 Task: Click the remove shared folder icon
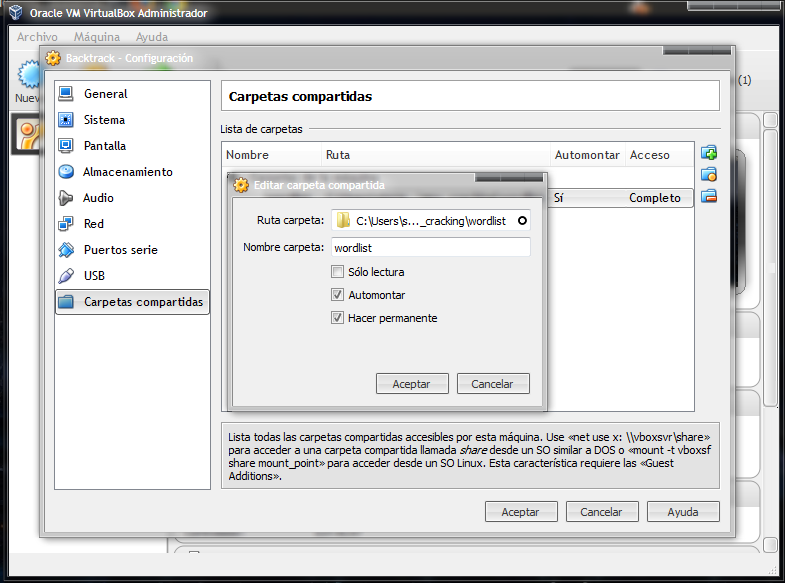709,196
